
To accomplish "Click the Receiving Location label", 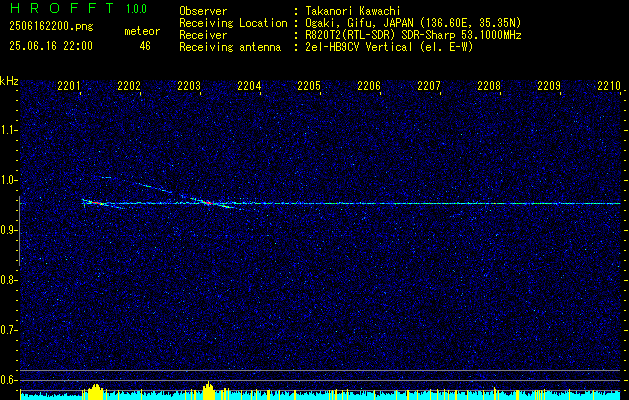I will click(233, 23).
